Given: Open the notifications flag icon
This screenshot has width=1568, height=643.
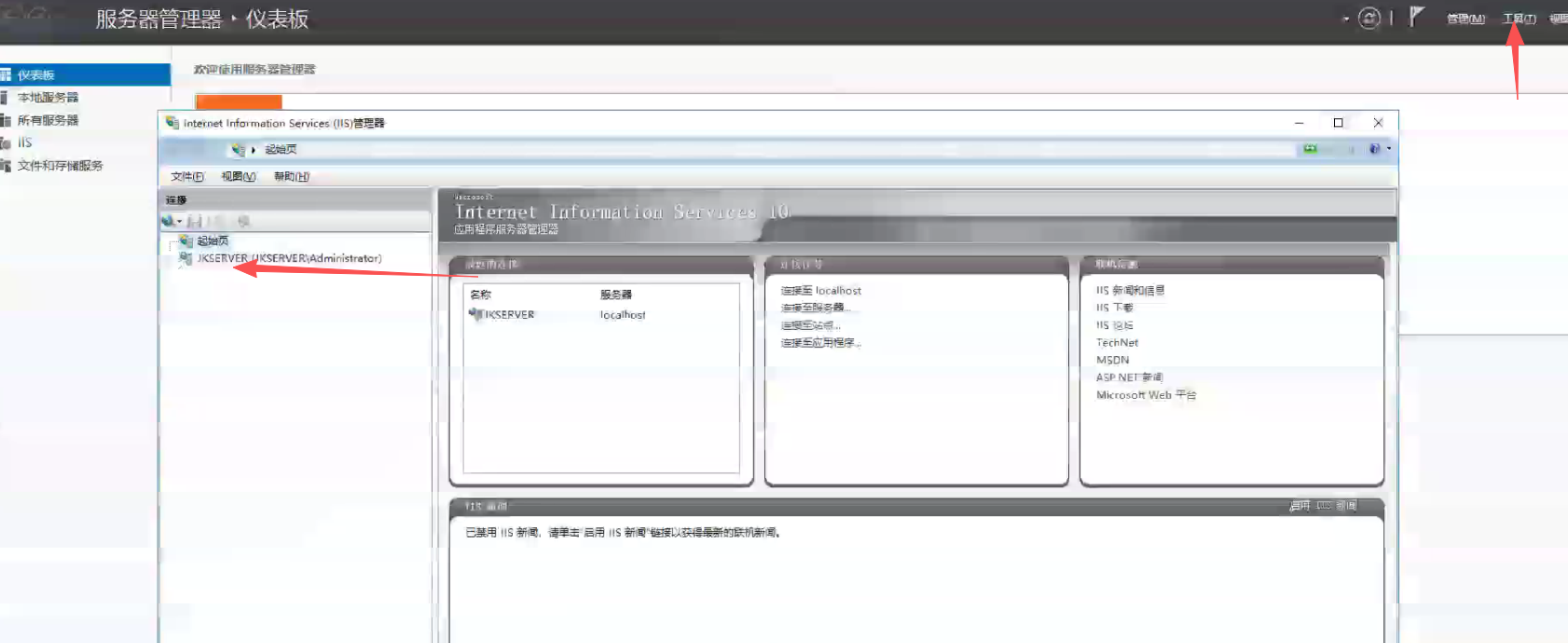Looking at the screenshot, I should pyautogui.click(x=1416, y=17).
